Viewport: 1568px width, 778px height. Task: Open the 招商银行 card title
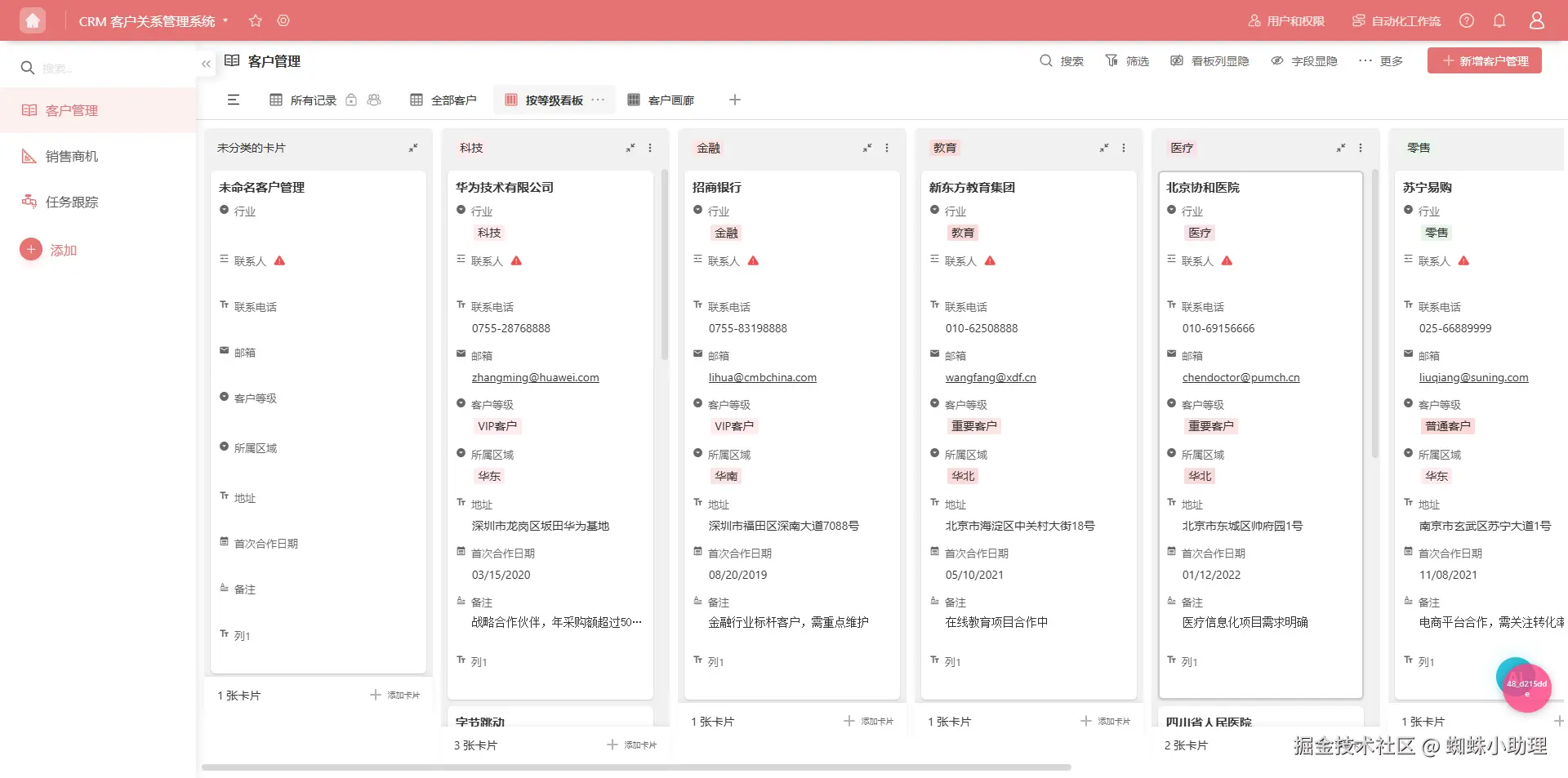(717, 187)
